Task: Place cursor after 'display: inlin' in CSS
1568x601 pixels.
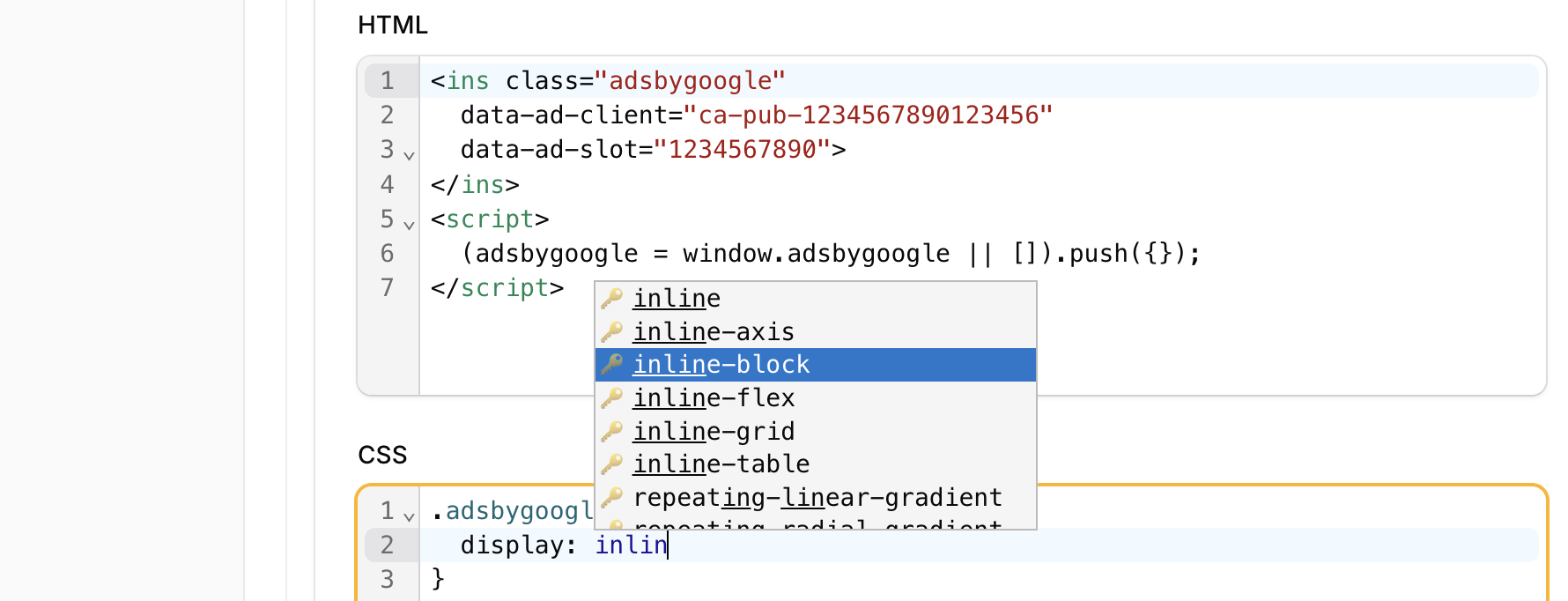Action: [x=668, y=545]
